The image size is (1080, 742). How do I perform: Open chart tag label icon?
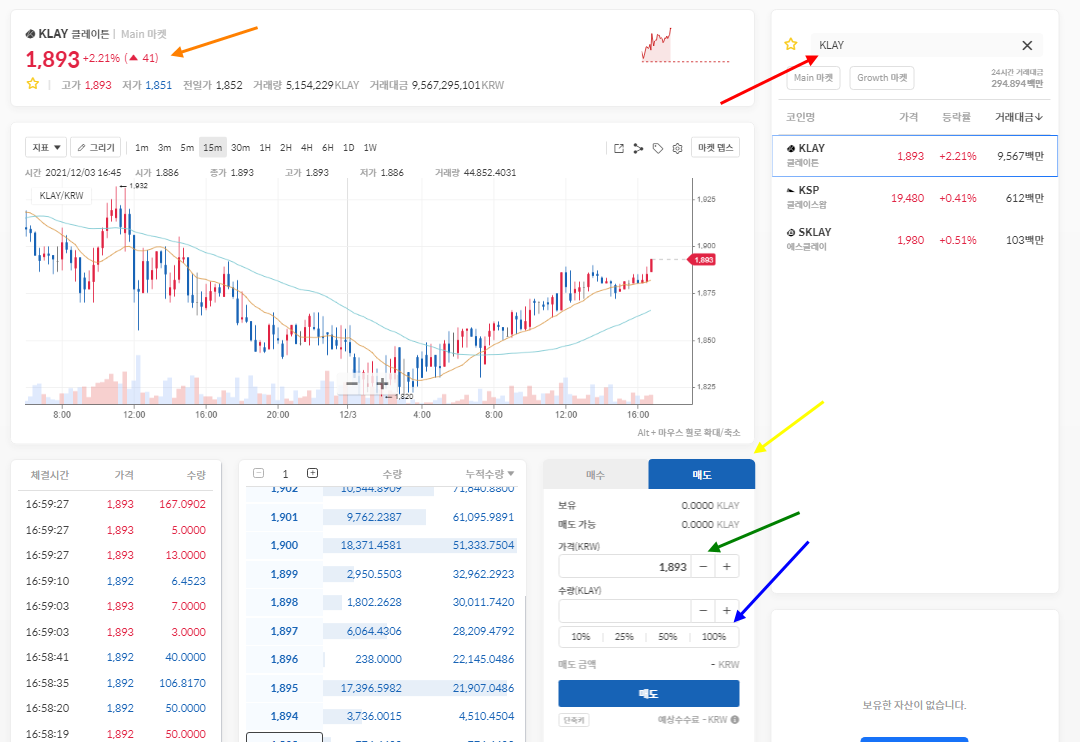(658, 148)
